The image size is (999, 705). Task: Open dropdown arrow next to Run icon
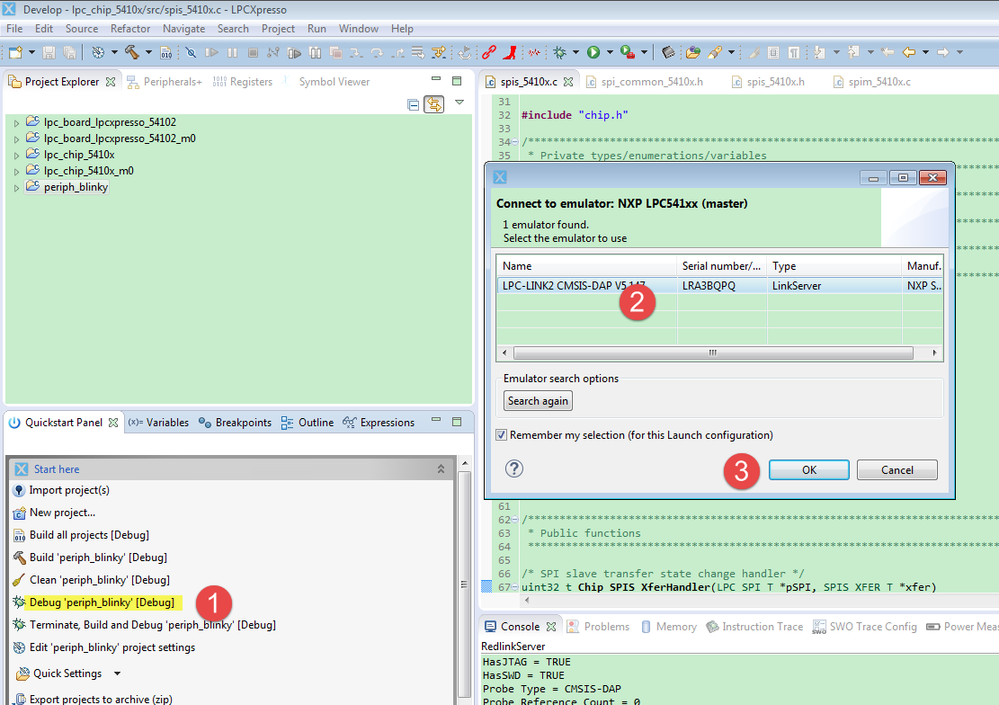[x=610, y=52]
